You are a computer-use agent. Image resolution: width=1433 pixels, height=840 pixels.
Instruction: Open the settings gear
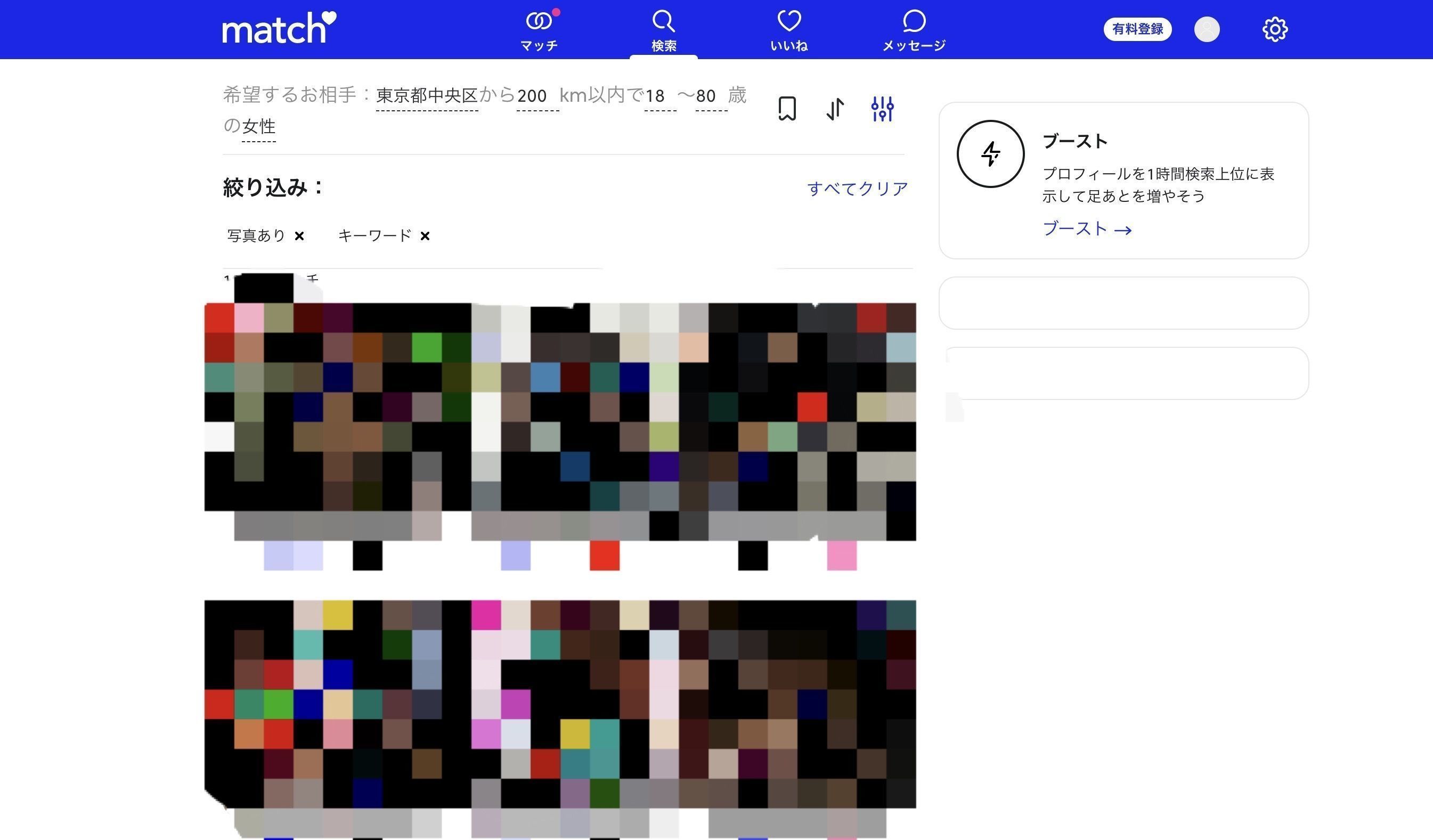coord(1275,30)
